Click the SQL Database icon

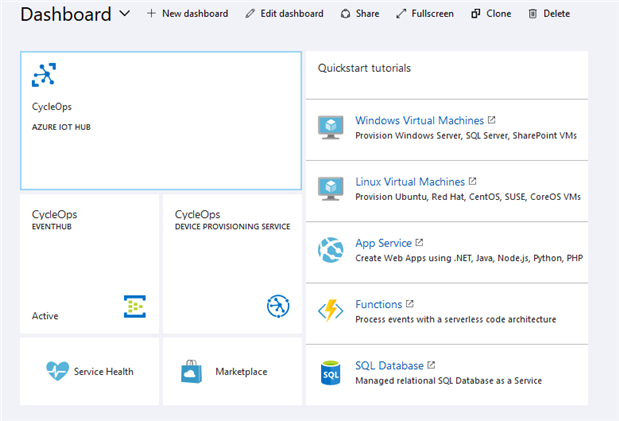point(330,372)
